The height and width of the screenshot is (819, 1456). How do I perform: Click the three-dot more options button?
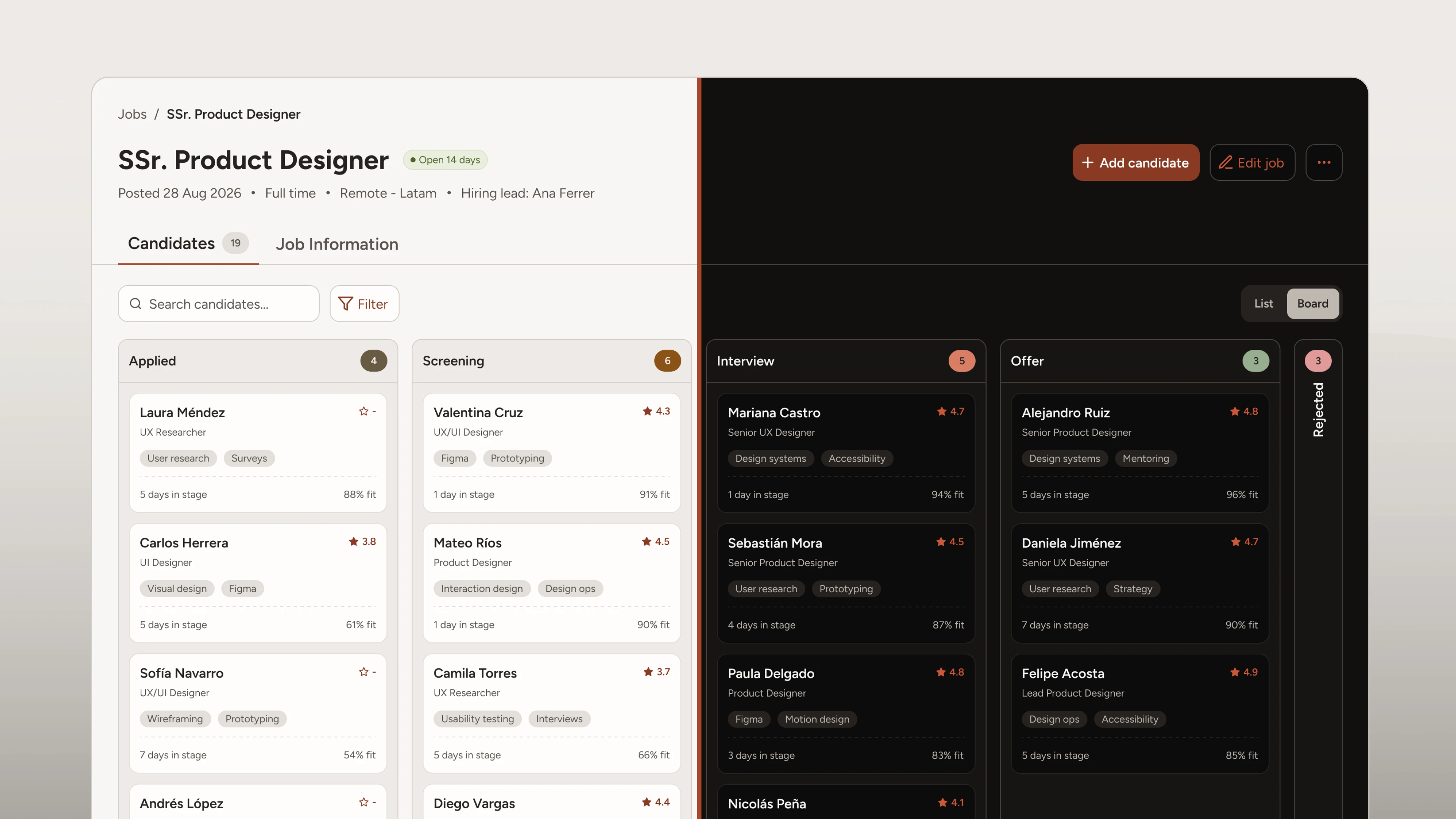point(1324,163)
